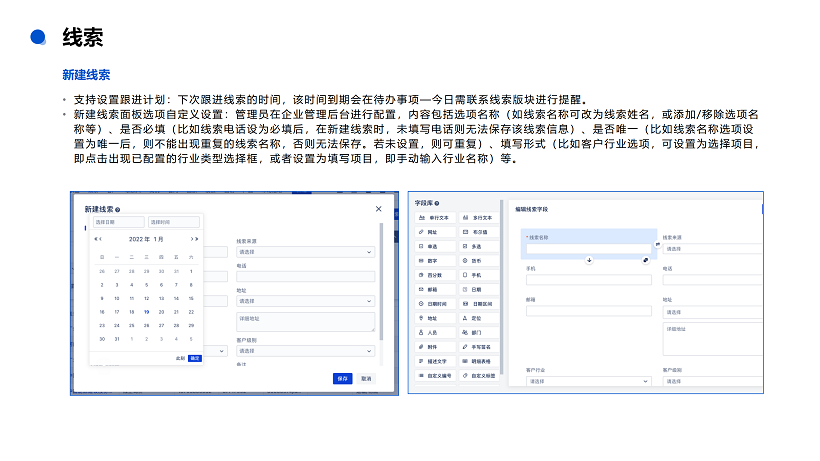Screen dimensions: 820x461
Task: Click 取消 button in 新建线索 dialog
Action: coord(367,378)
